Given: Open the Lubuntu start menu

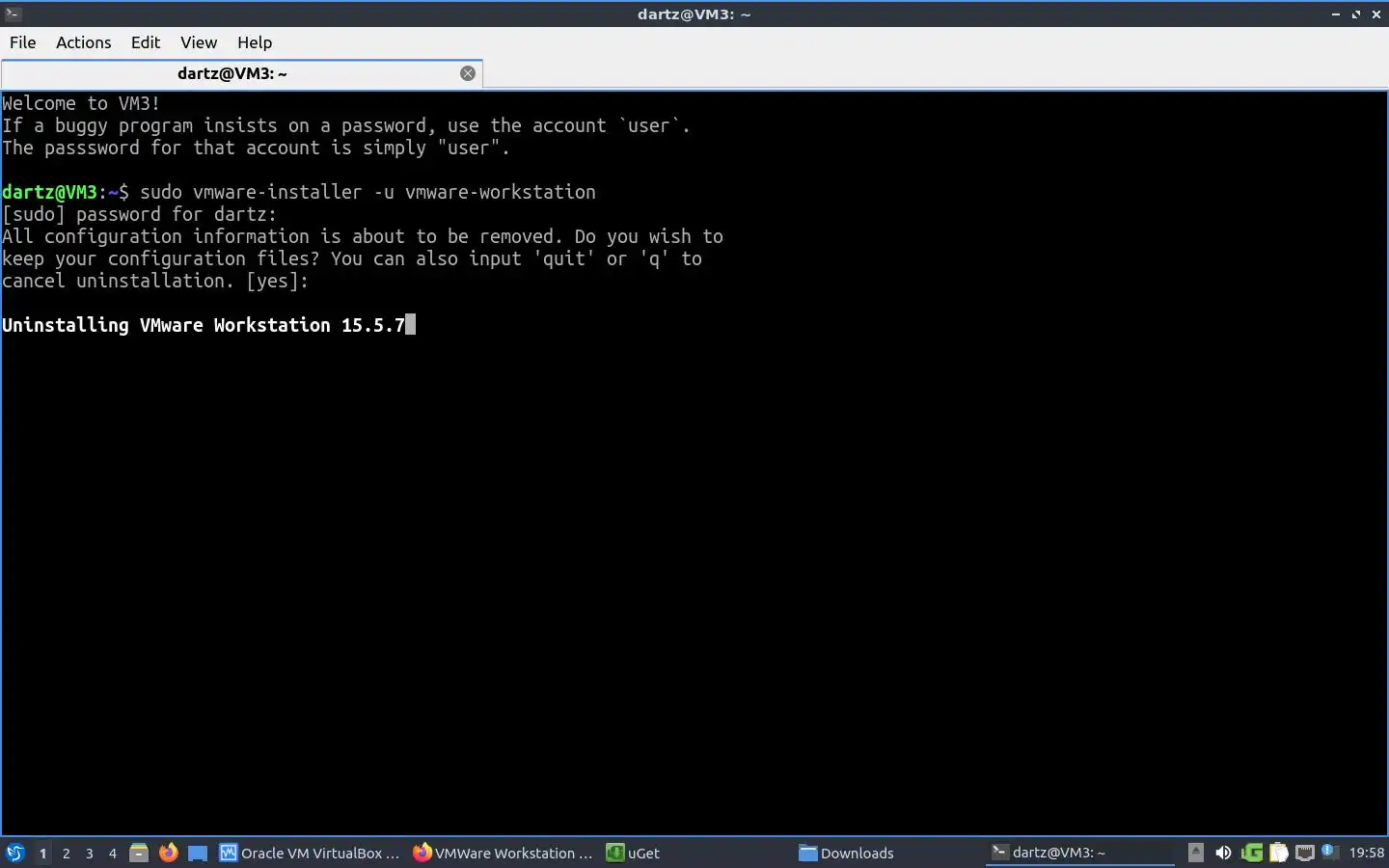Looking at the screenshot, I should pyautogui.click(x=14, y=853).
